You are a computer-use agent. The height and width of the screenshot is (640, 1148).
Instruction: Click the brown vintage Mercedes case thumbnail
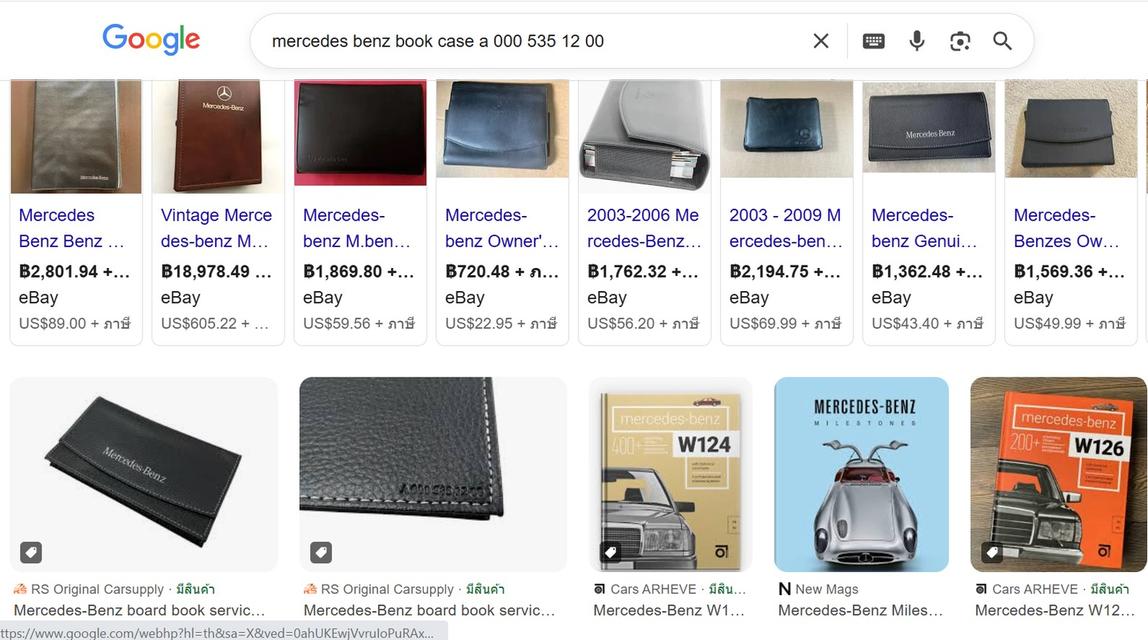click(217, 130)
